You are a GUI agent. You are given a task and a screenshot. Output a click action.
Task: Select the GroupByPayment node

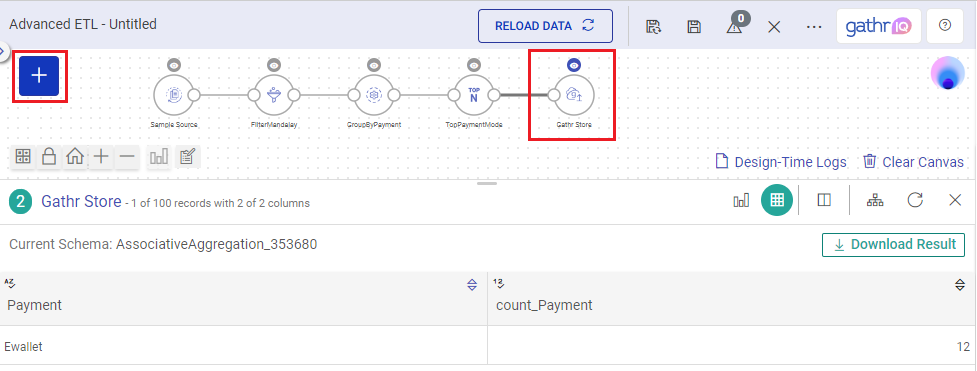(x=374, y=95)
